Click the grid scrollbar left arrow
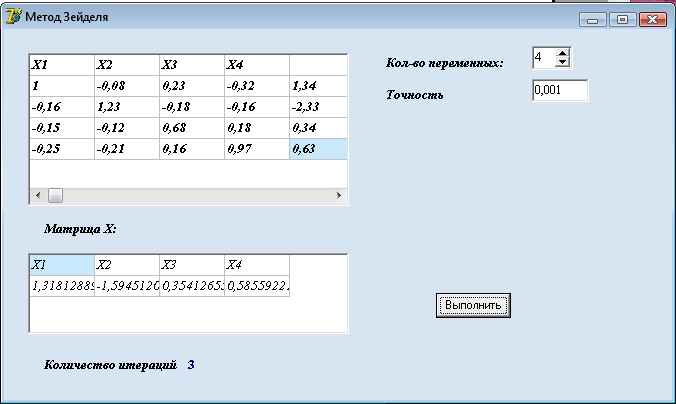This screenshot has width=676, height=404. (38, 195)
